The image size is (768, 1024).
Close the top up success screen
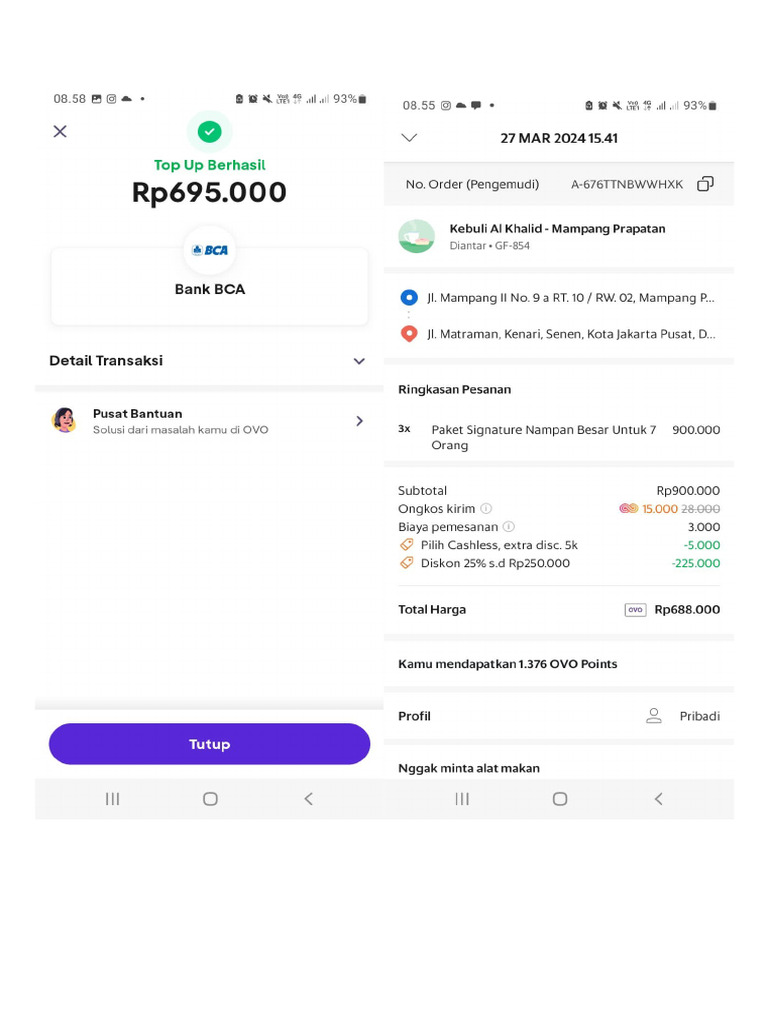tap(60, 131)
